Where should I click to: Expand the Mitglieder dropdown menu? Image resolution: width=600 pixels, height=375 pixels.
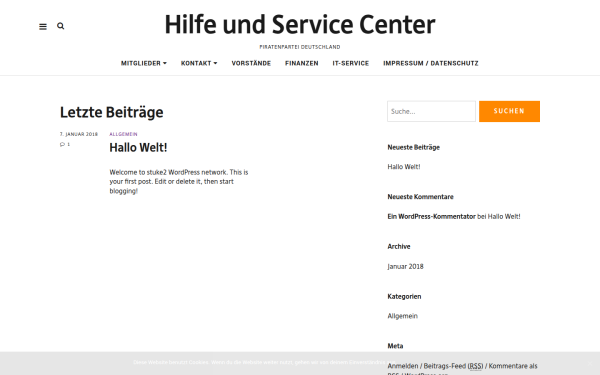(144, 63)
